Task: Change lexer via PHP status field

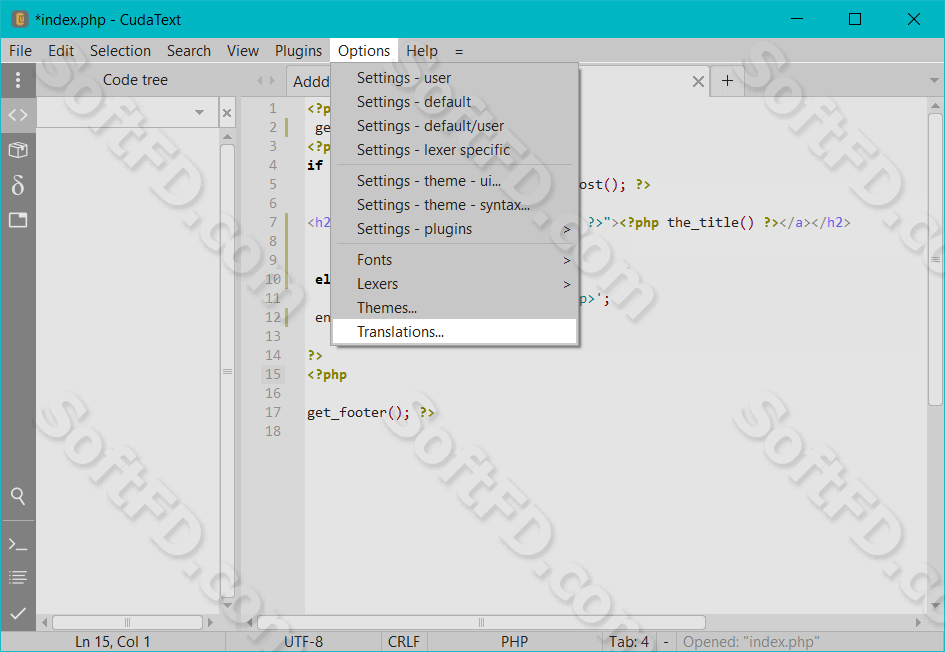Action: click(514, 642)
